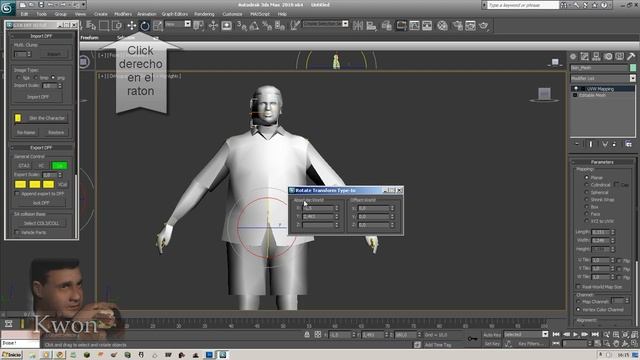The width and height of the screenshot is (640, 360).
Task: Toggle the Select and Manipulate icon
Action: [x=213, y=26]
